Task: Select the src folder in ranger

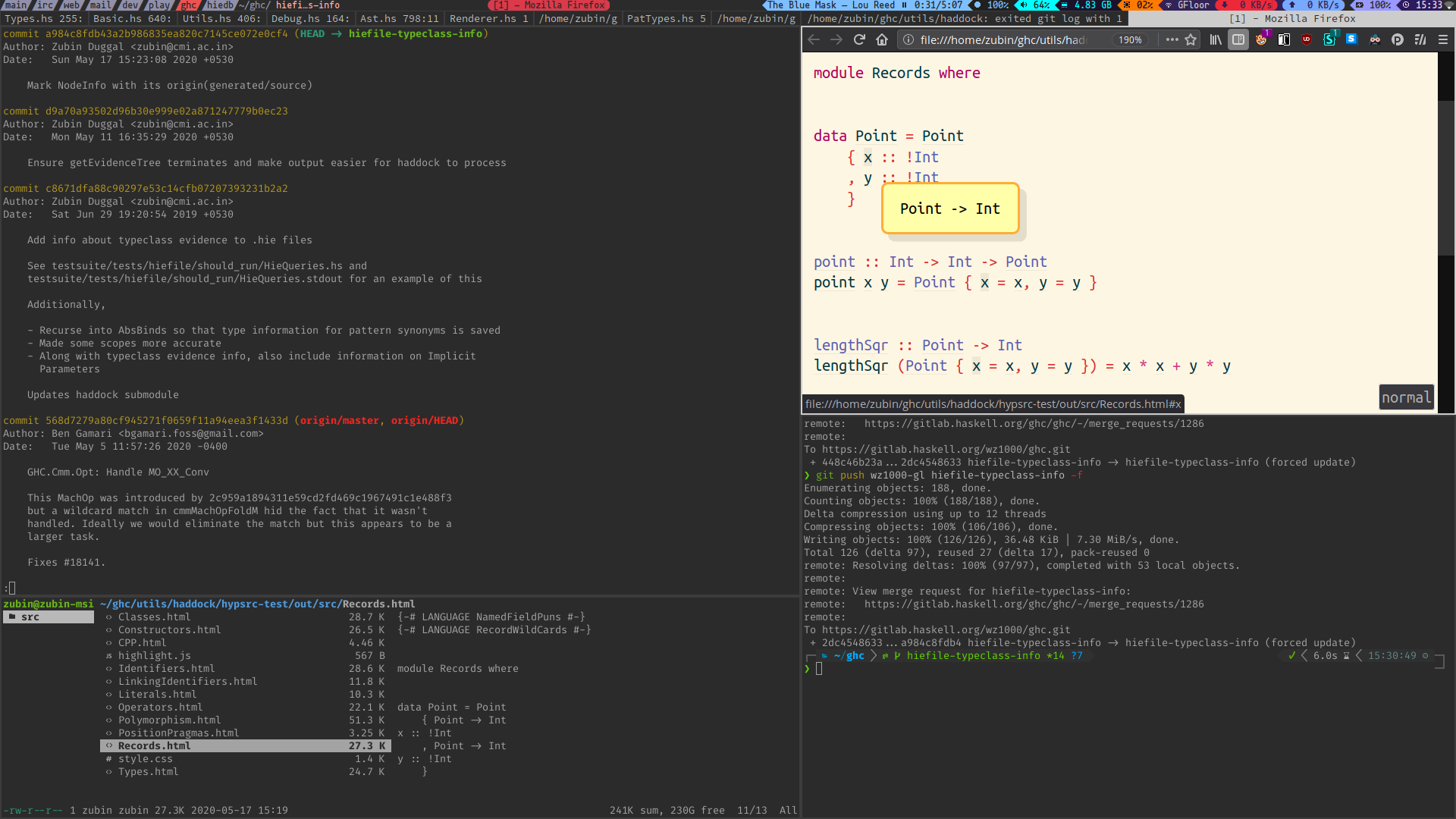Action: (x=49, y=617)
